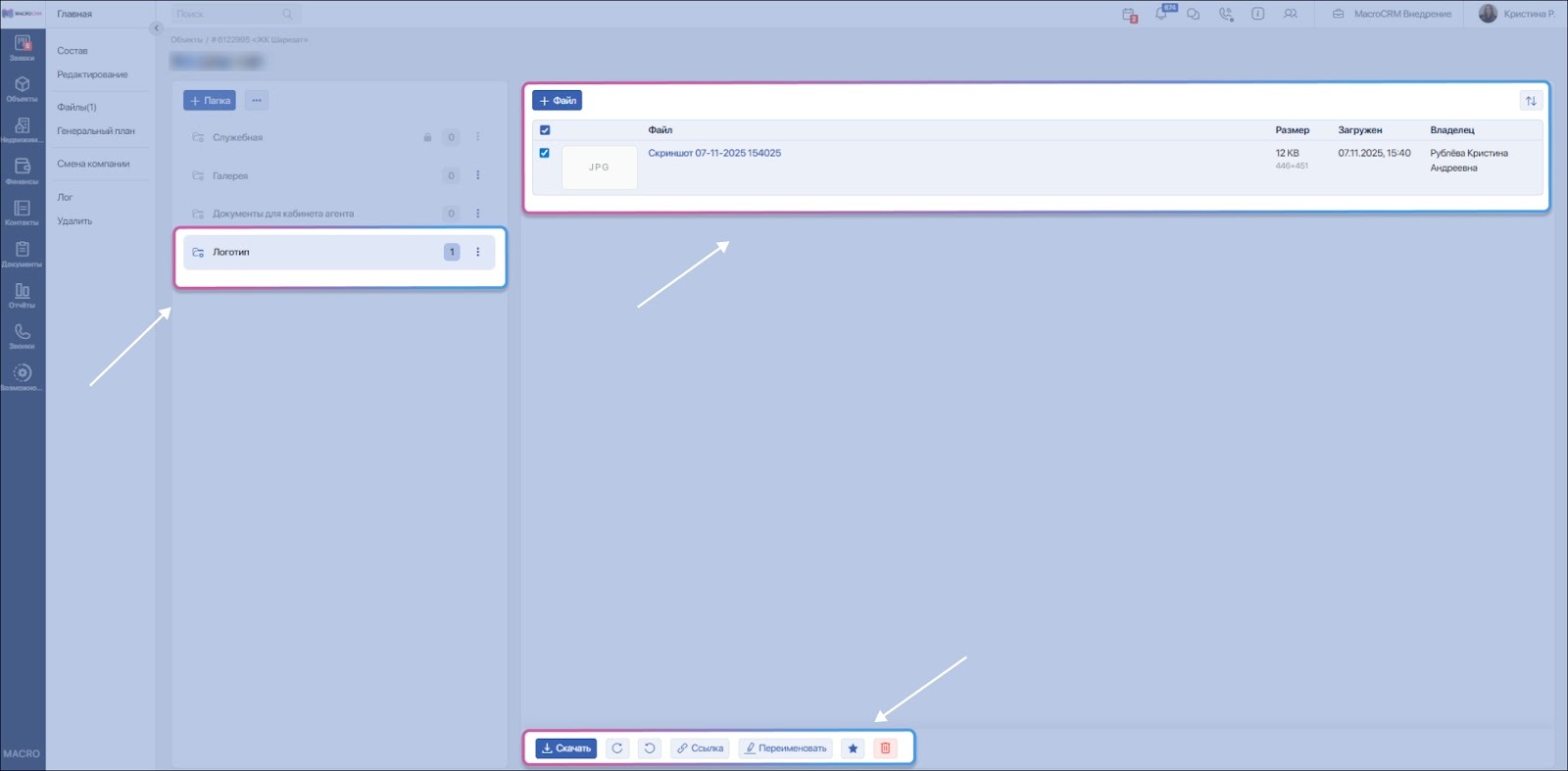1568x771 pixels.
Task: Mark the file as favorite with the star
Action: pos(853,748)
